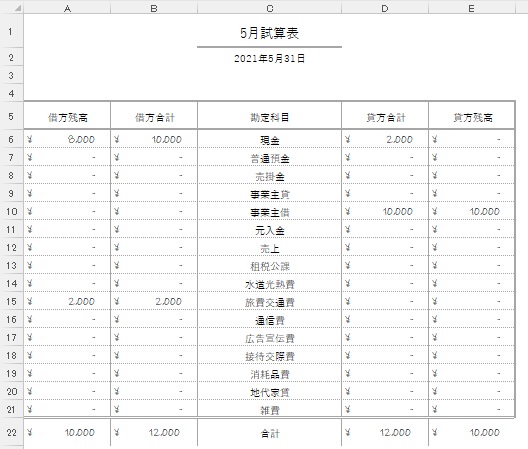Image resolution: width=528 pixels, height=449 pixels.
Task: Select the 旅費交通費 account cell
Action: click(269, 301)
